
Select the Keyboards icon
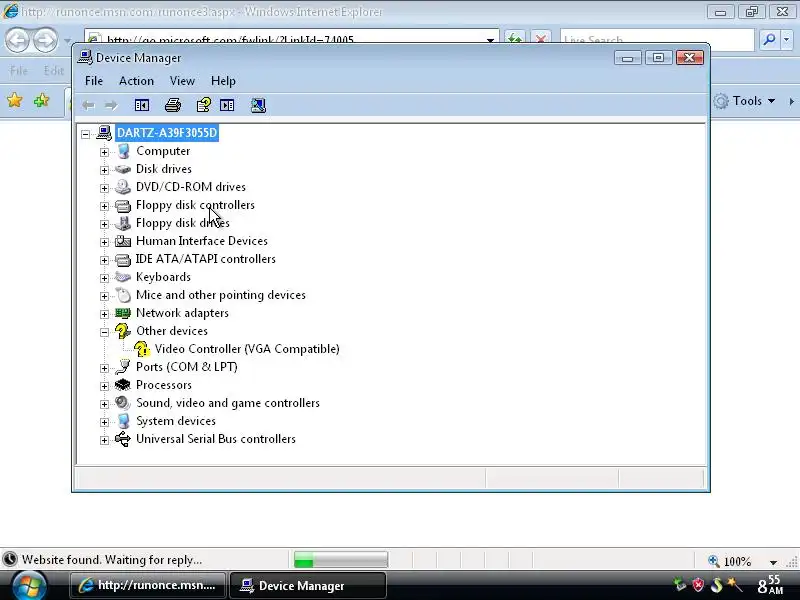123,277
